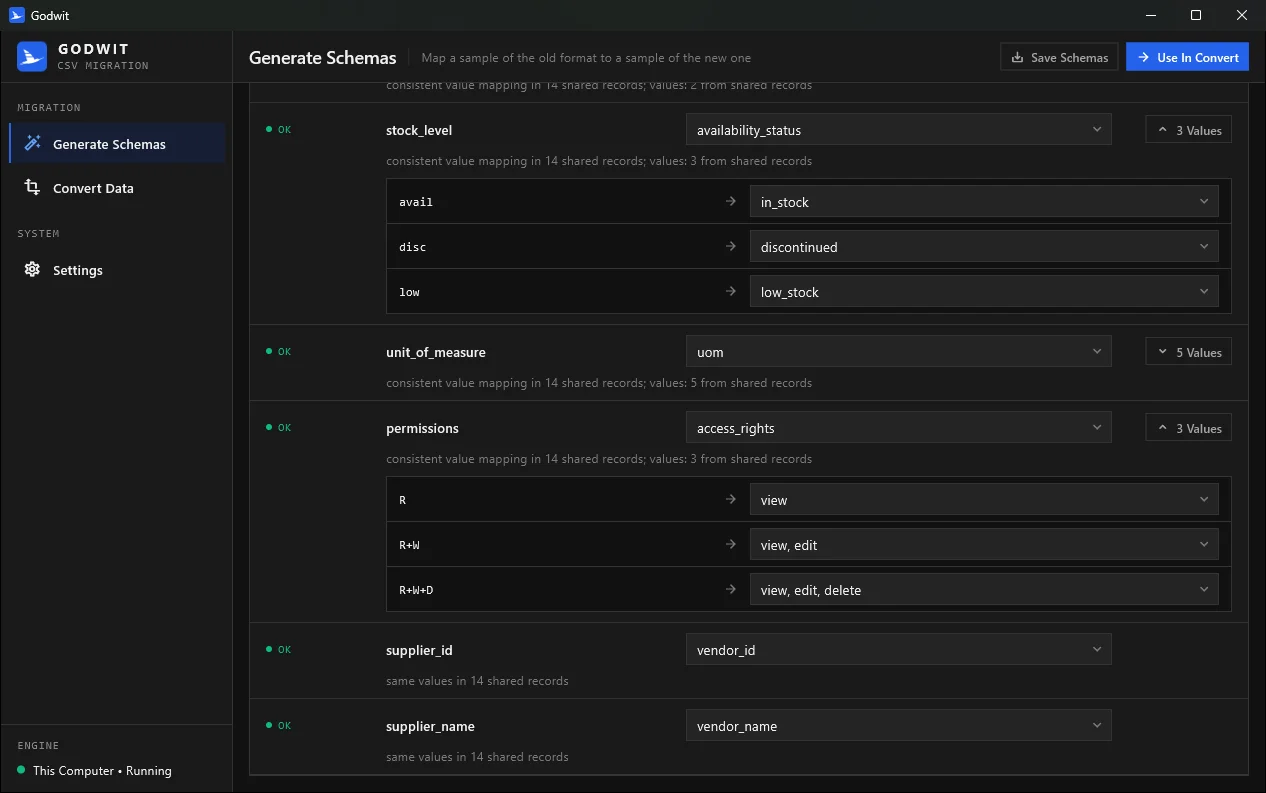This screenshot has height=793, width=1266.
Task: Expand unit_of_measure 5 Values
Action: (x=1189, y=352)
